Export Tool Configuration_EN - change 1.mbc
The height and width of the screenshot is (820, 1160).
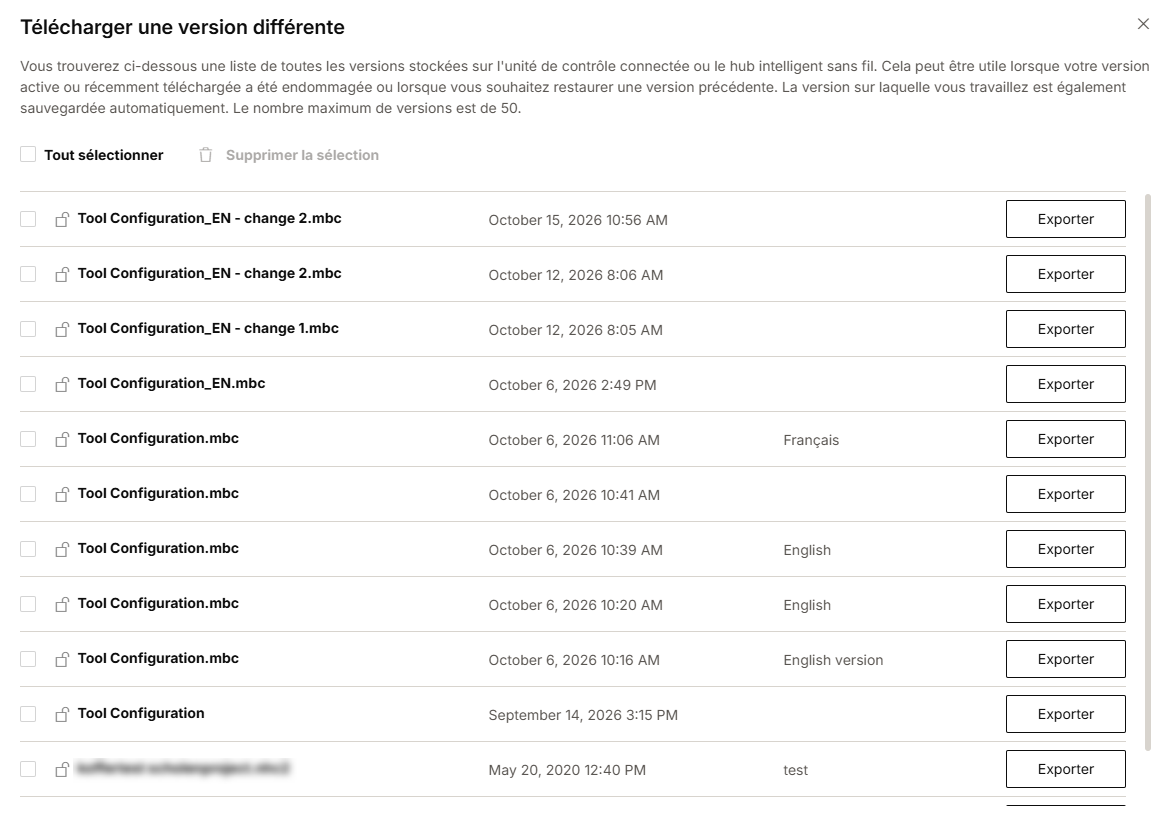pyautogui.click(x=1065, y=329)
